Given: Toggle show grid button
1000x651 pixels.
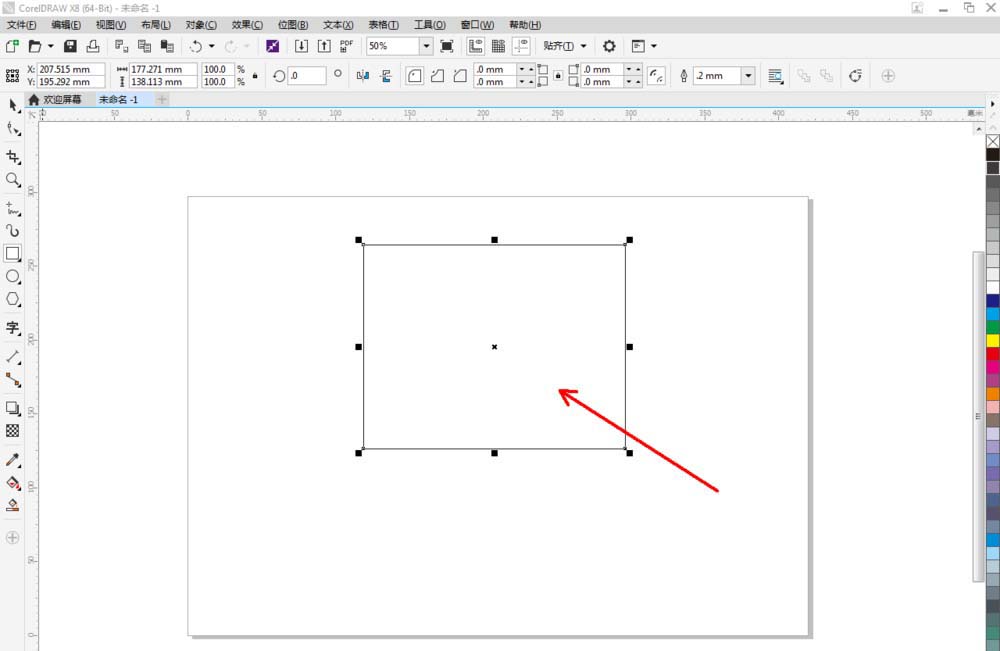Looking at the screenshot, I should 498,46.
